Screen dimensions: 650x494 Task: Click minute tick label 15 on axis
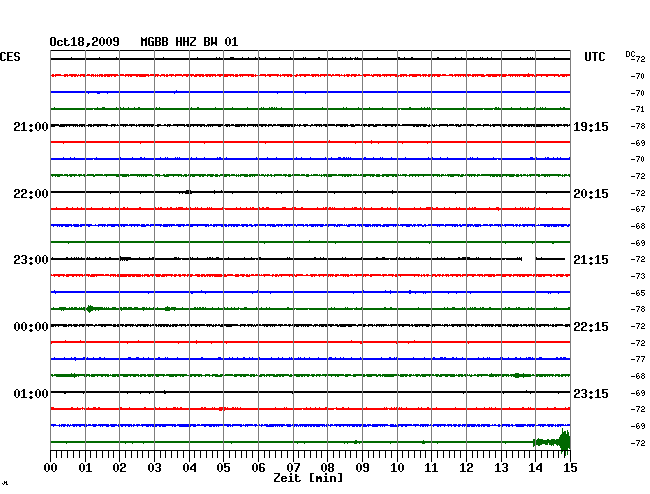coord(570,468)
